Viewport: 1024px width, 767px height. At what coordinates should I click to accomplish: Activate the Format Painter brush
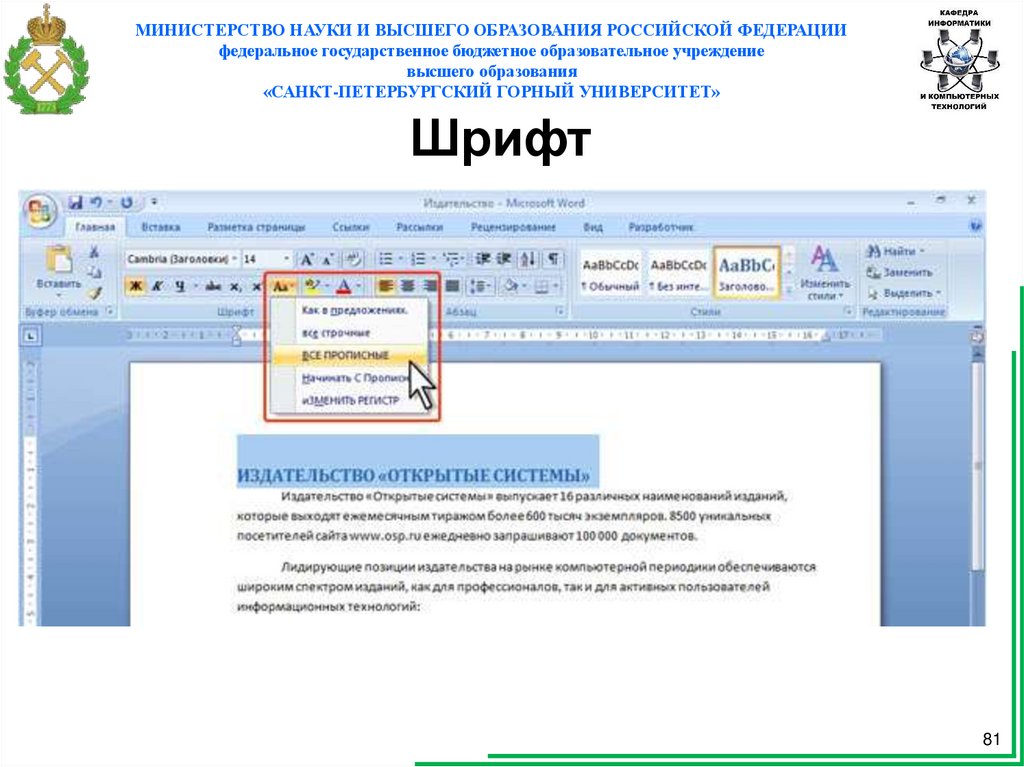tap(95, 293)
